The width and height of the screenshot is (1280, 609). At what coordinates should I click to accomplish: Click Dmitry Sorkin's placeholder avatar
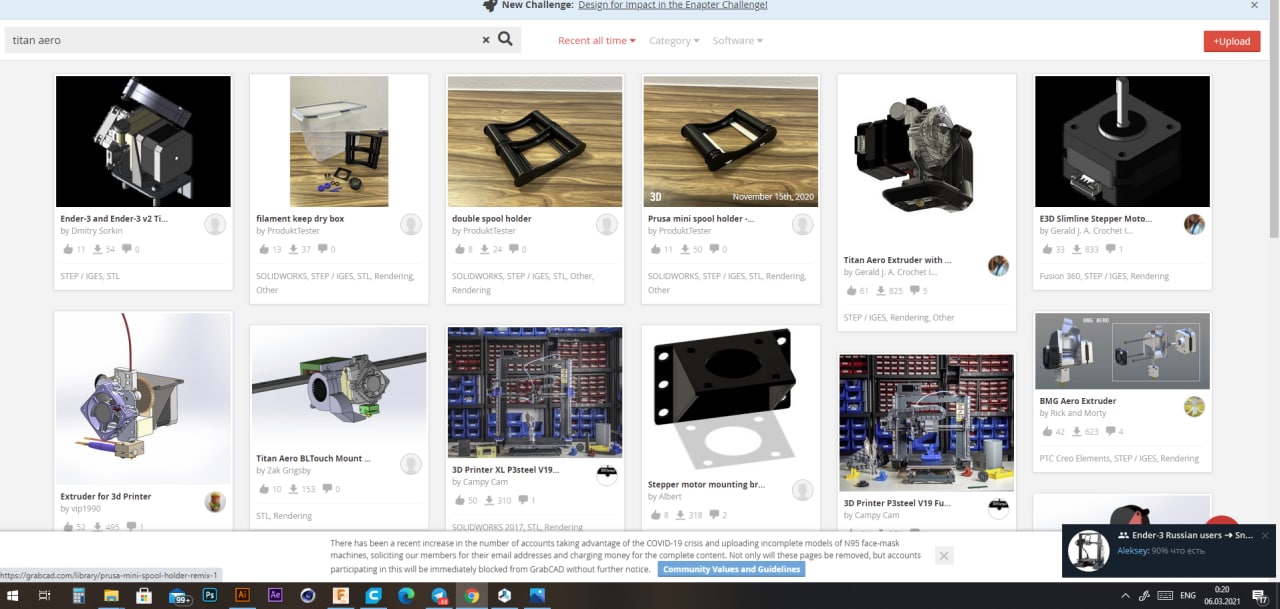tap(215, 224)
